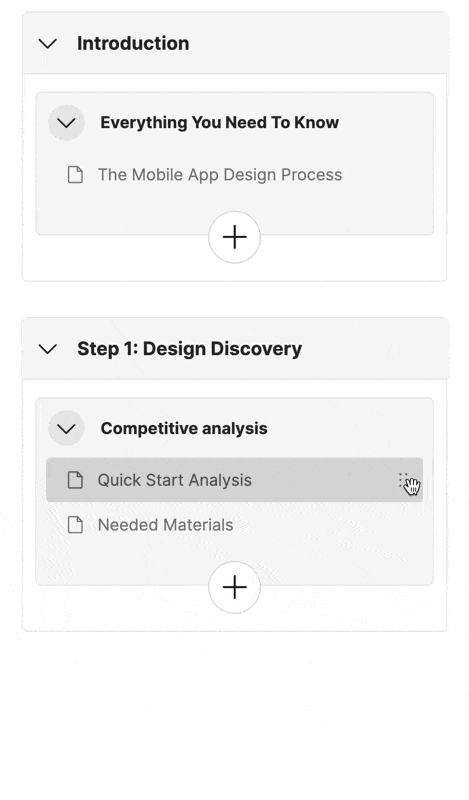The image size is (469, 800).
Task: Collapse Step 1: Design Discovery chevron
Action: click(x=48, y=349)
